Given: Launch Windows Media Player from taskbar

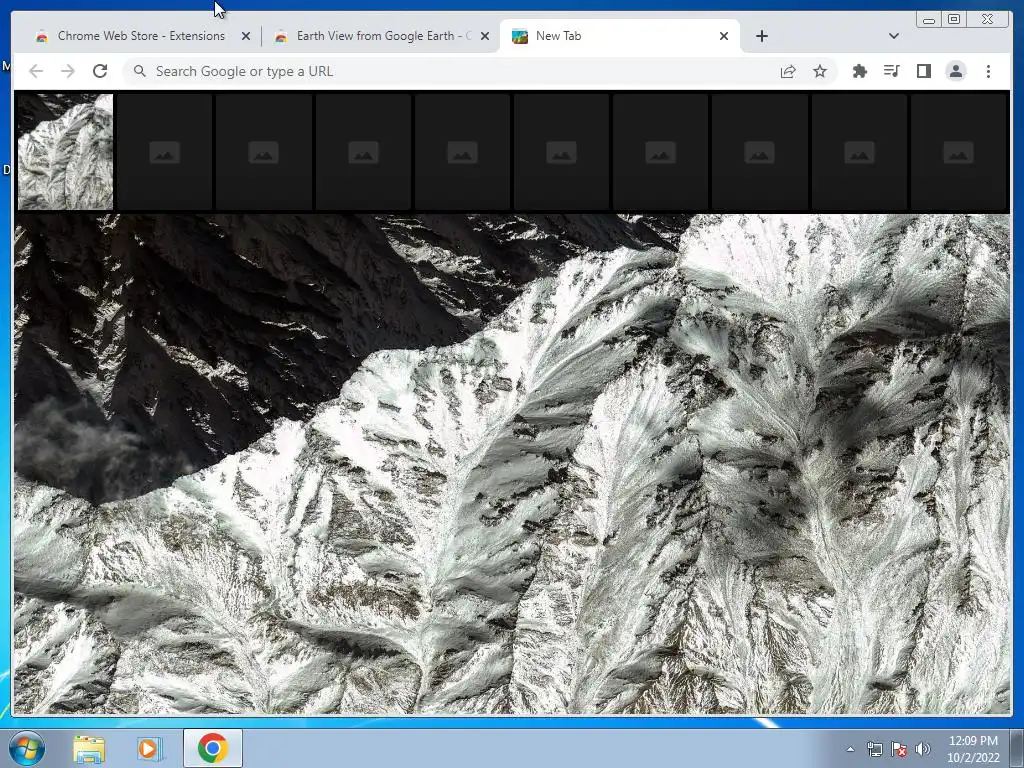Looking at the screenshot, I should point(150,749).
